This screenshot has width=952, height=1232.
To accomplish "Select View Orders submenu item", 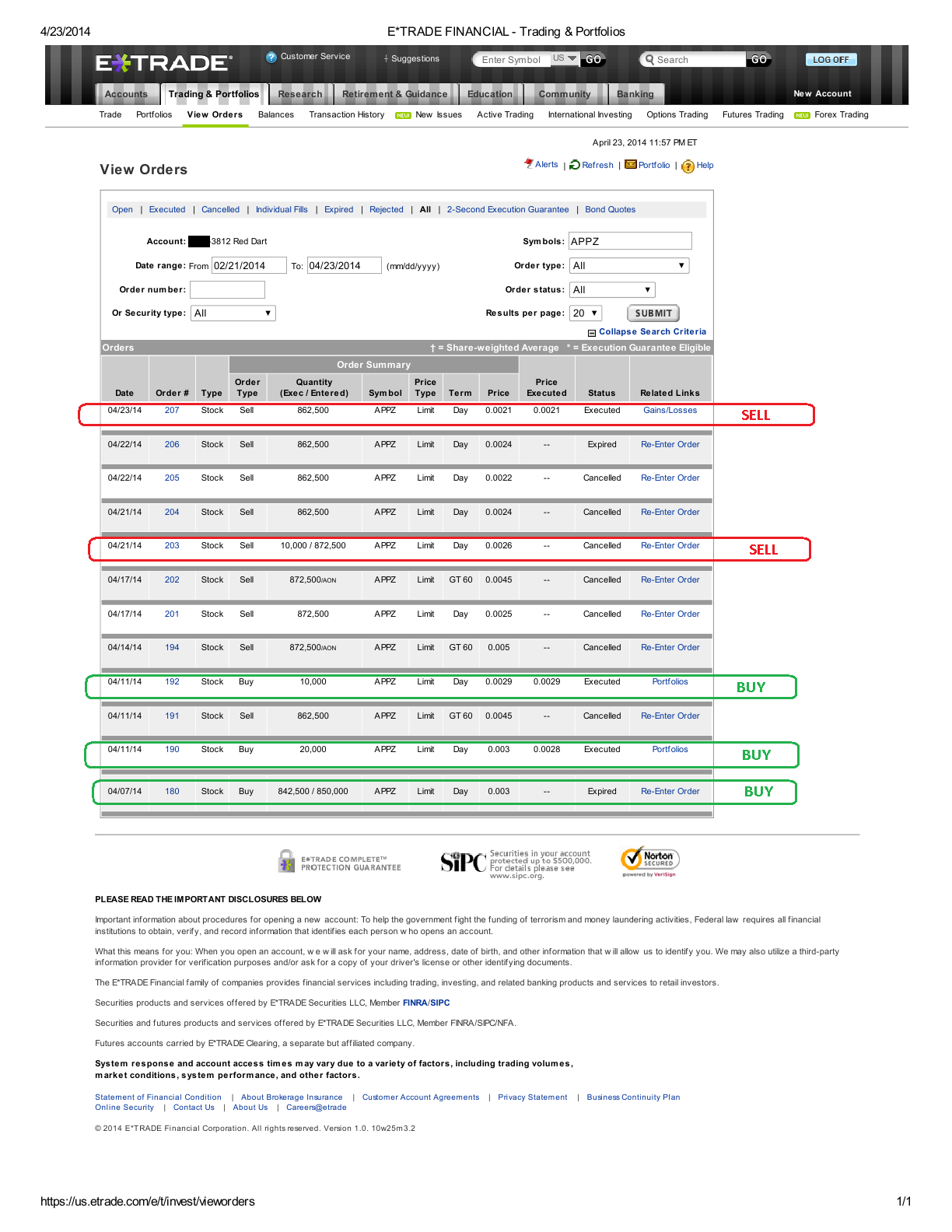I will pyautogui.click(x=215, y=114).
